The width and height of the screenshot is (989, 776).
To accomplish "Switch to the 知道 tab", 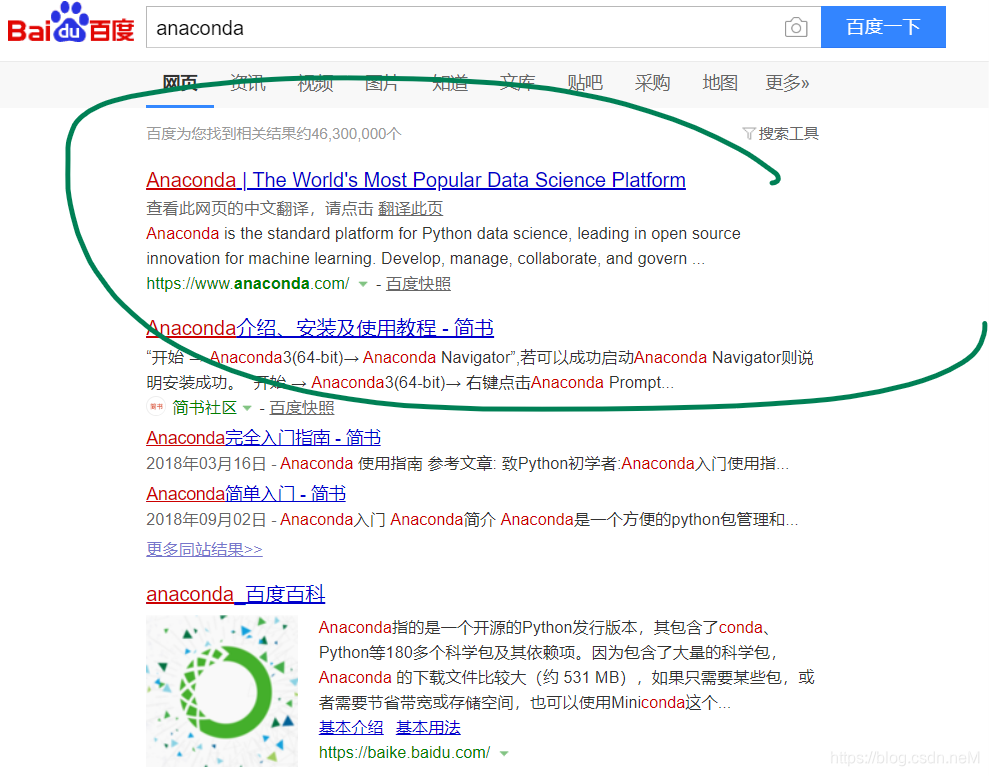I will pos(450,83).
